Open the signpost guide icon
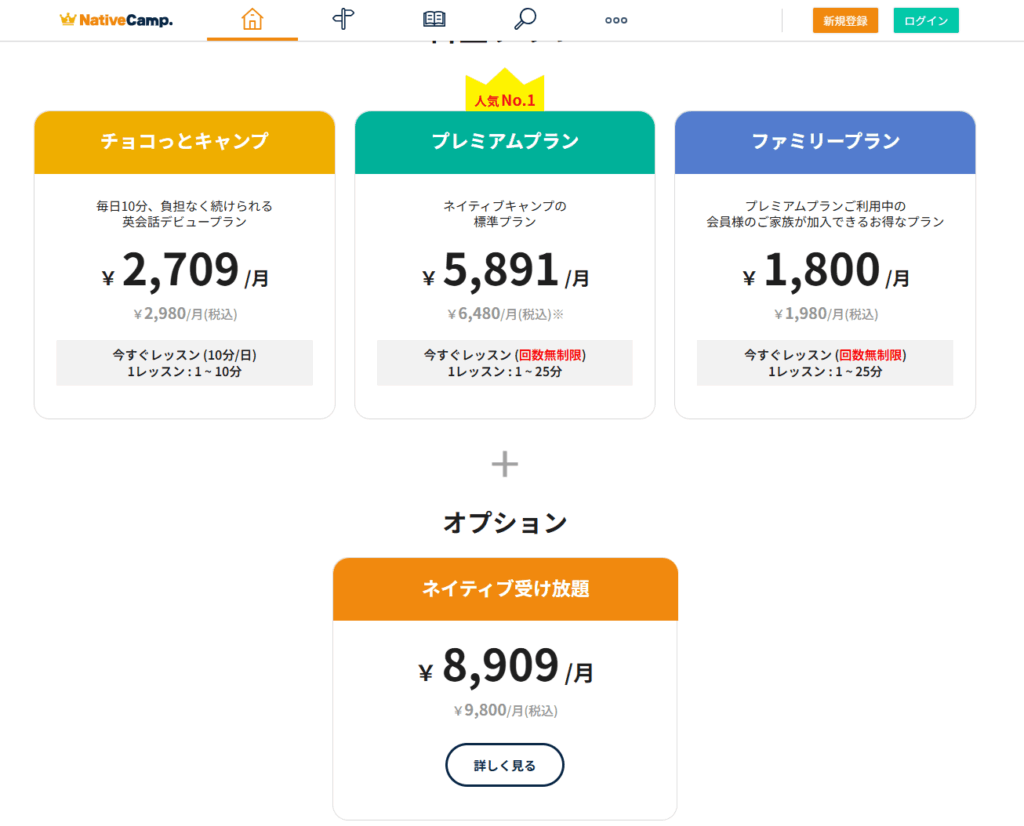The height and width of the screenshot is (826, 1024). click(x=344, y=19)
